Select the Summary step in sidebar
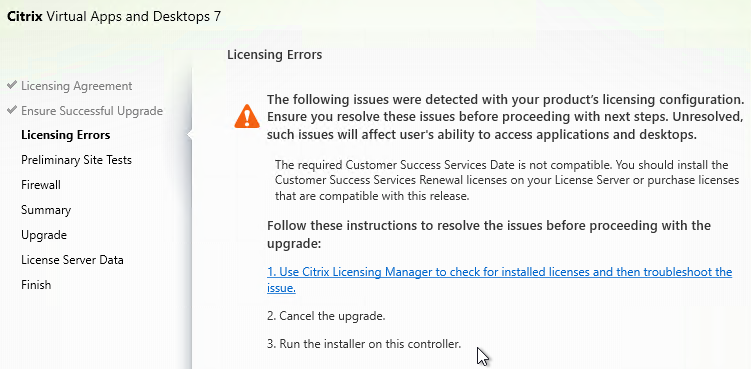This screenshot has width=751, height=369. 46,210
